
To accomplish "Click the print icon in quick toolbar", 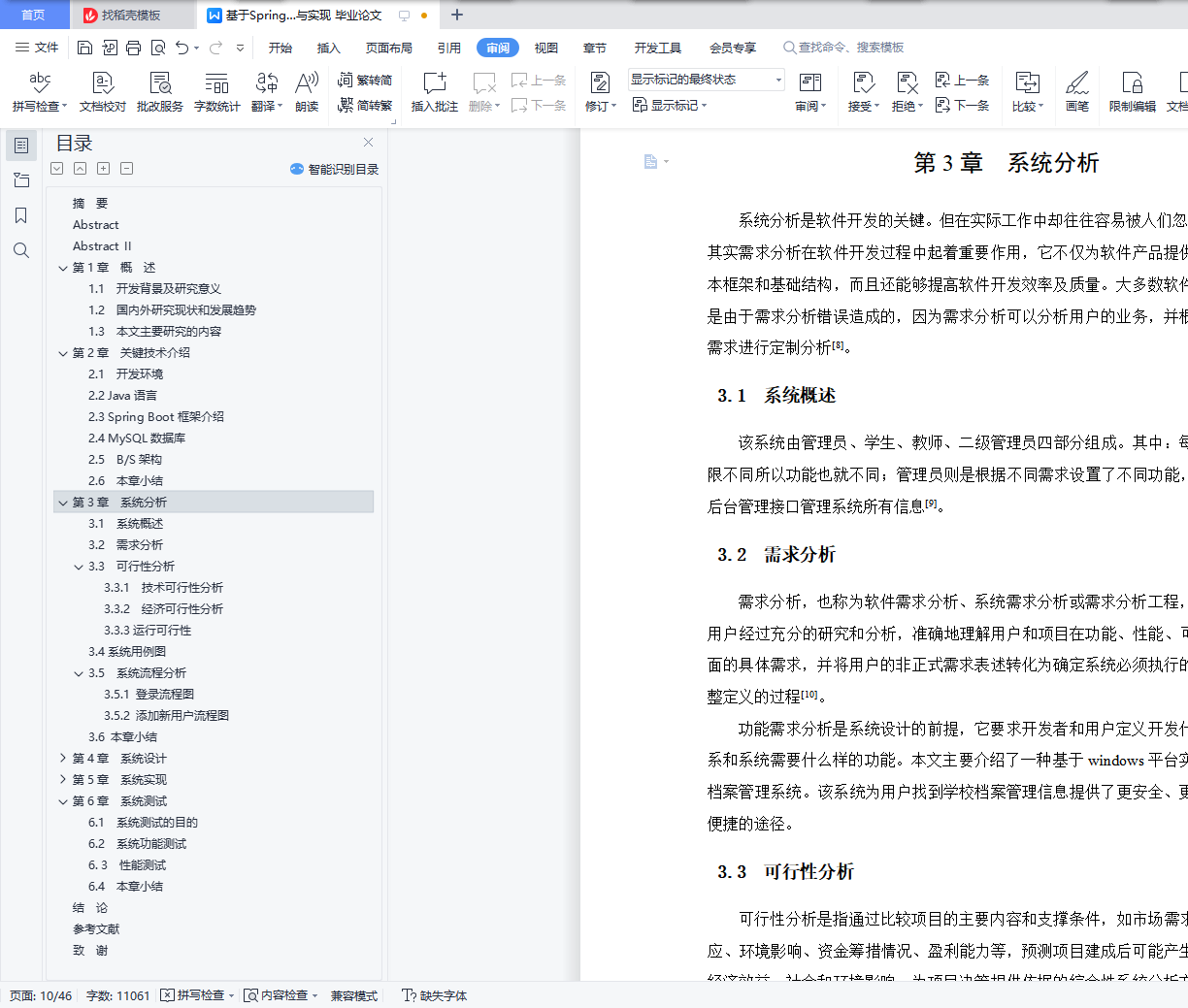I will [133, 48].
